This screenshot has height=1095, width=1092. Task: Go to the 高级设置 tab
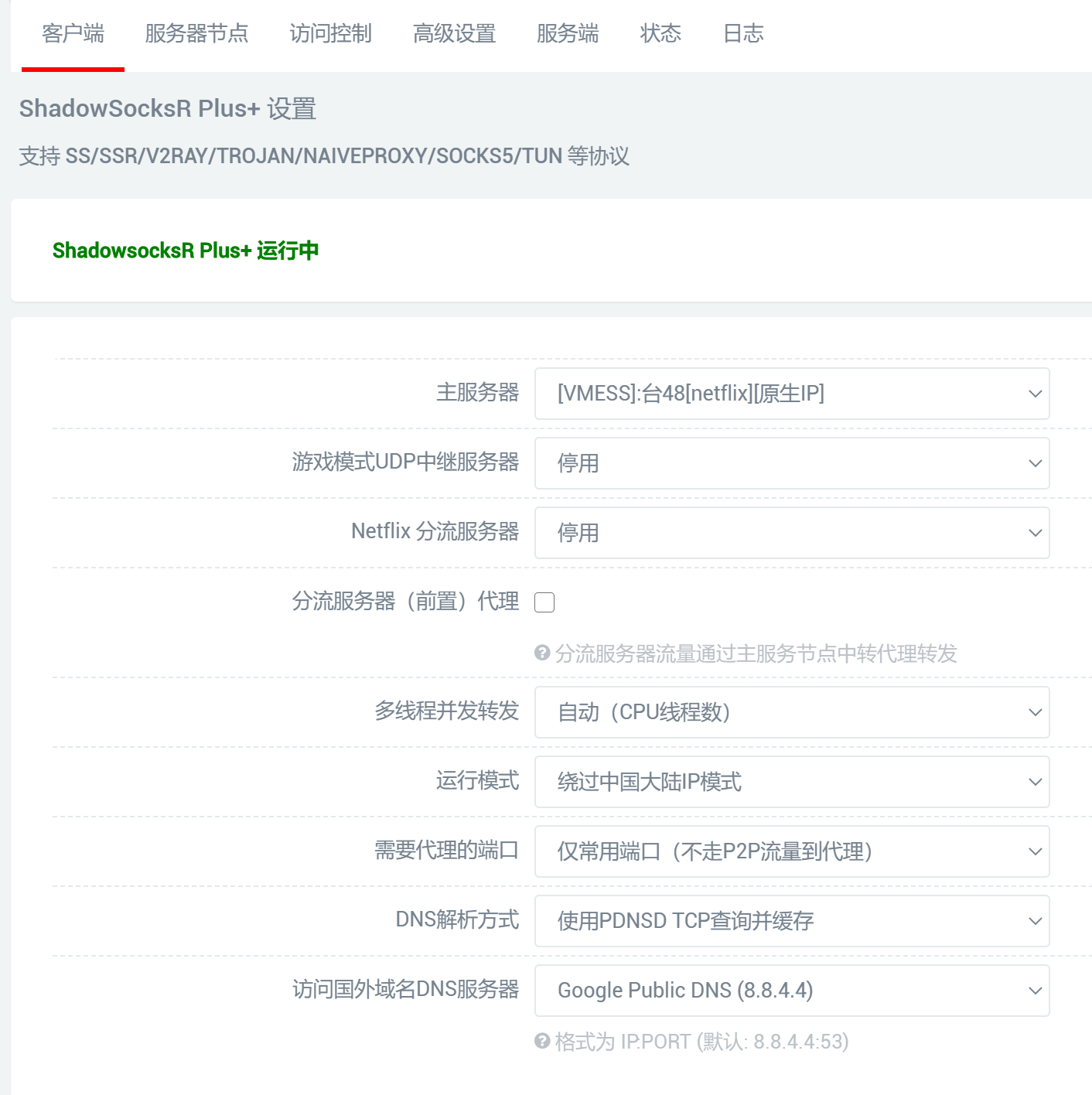454,34
